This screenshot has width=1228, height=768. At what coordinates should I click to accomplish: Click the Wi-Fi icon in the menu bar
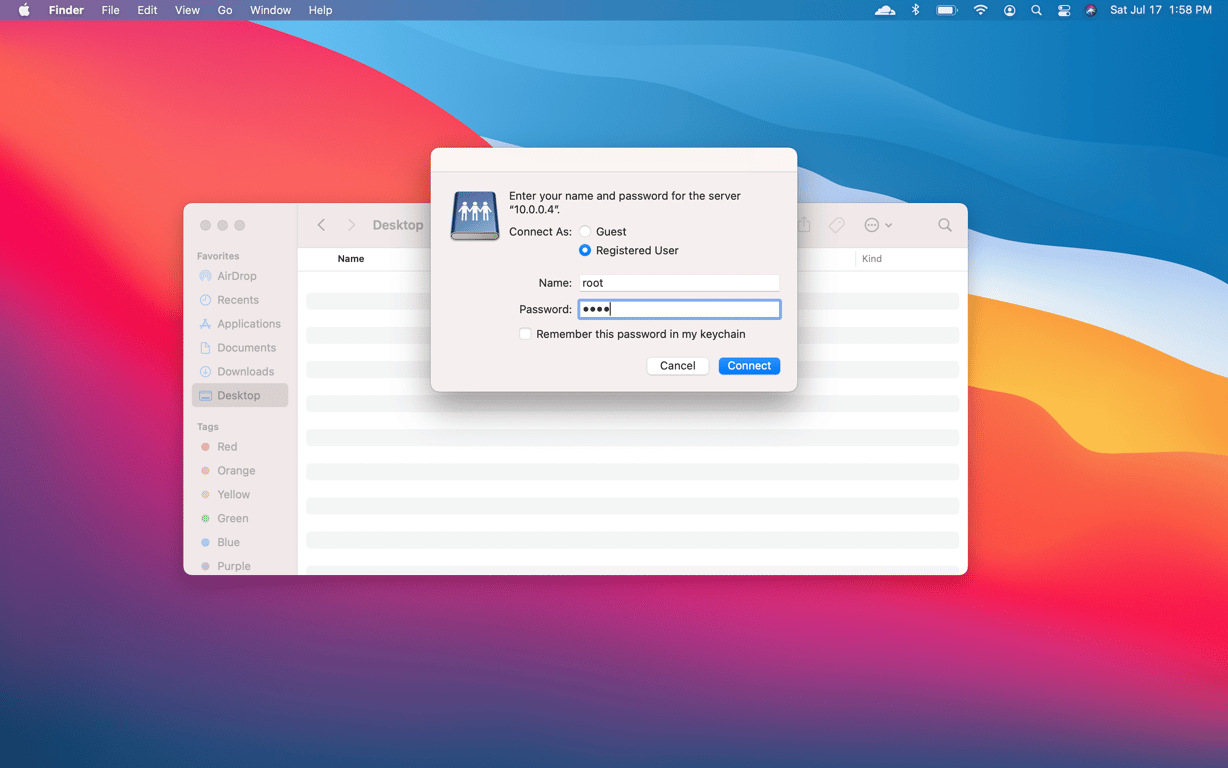click(x=979, y=10)
